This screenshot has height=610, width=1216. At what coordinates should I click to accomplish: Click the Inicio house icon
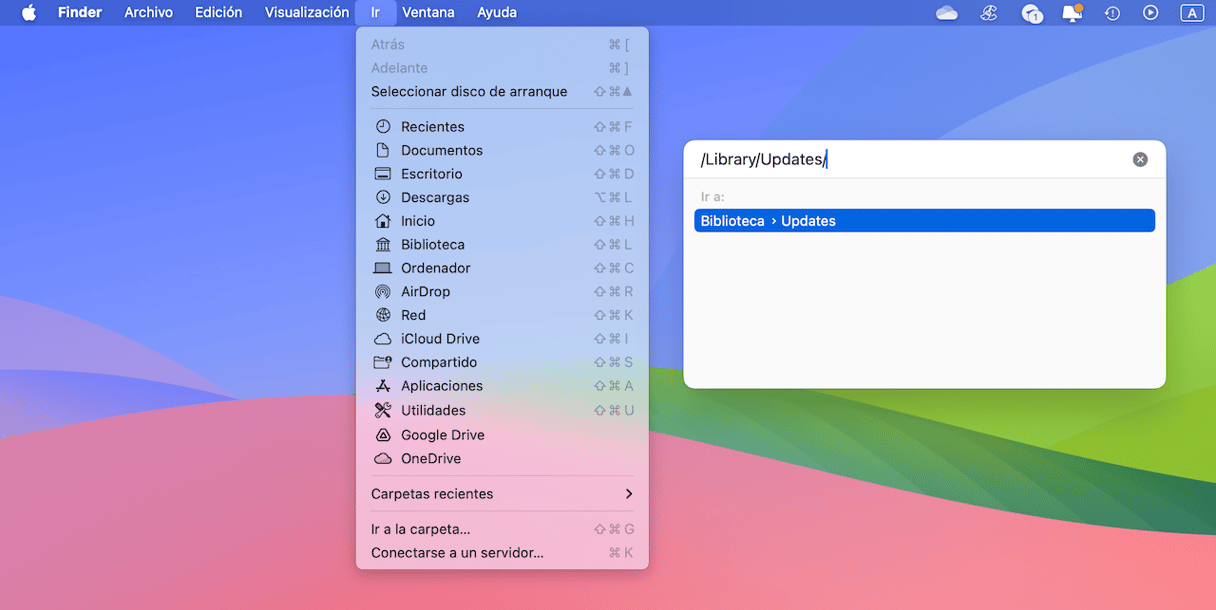[x=382, y=221]
